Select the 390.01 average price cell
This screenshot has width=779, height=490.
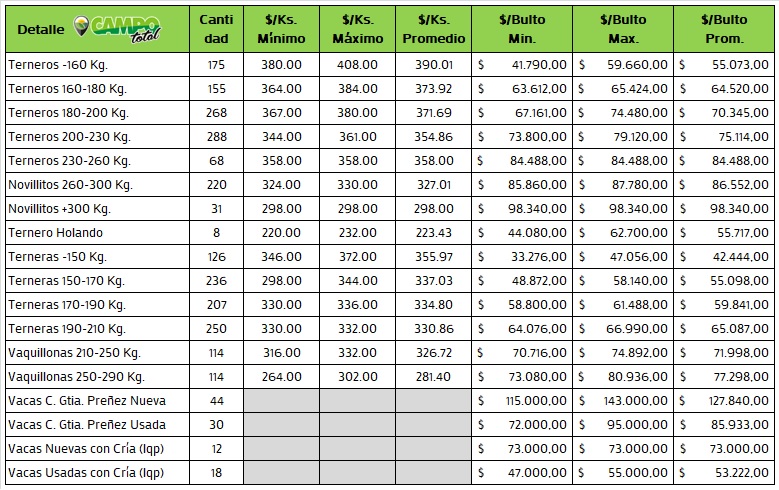[x=433, y=65]
